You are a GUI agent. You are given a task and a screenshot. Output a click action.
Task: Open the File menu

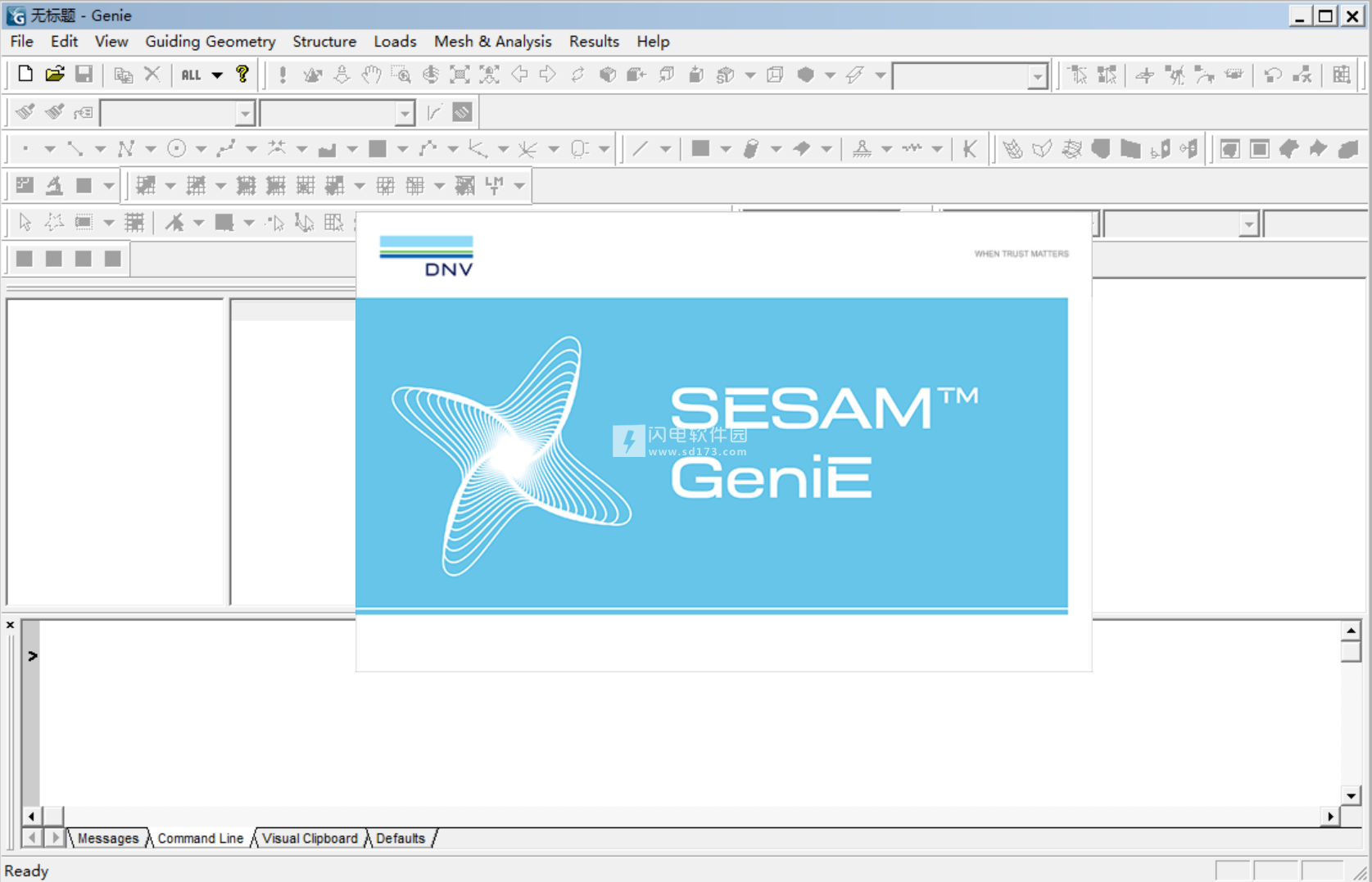(x=22, y=41)
